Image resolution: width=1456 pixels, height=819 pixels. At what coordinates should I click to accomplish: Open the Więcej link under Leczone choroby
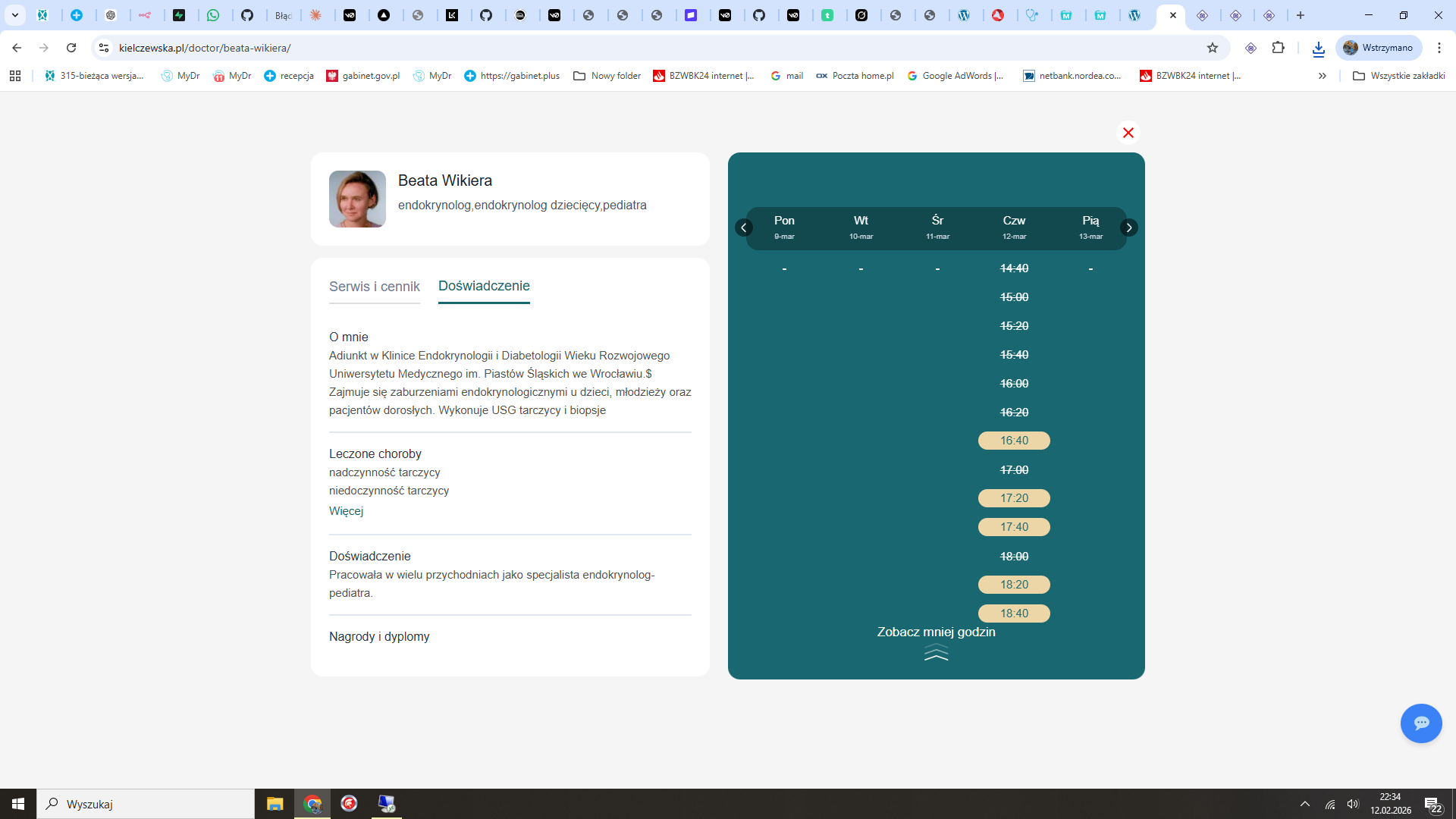tap(346, 511)
